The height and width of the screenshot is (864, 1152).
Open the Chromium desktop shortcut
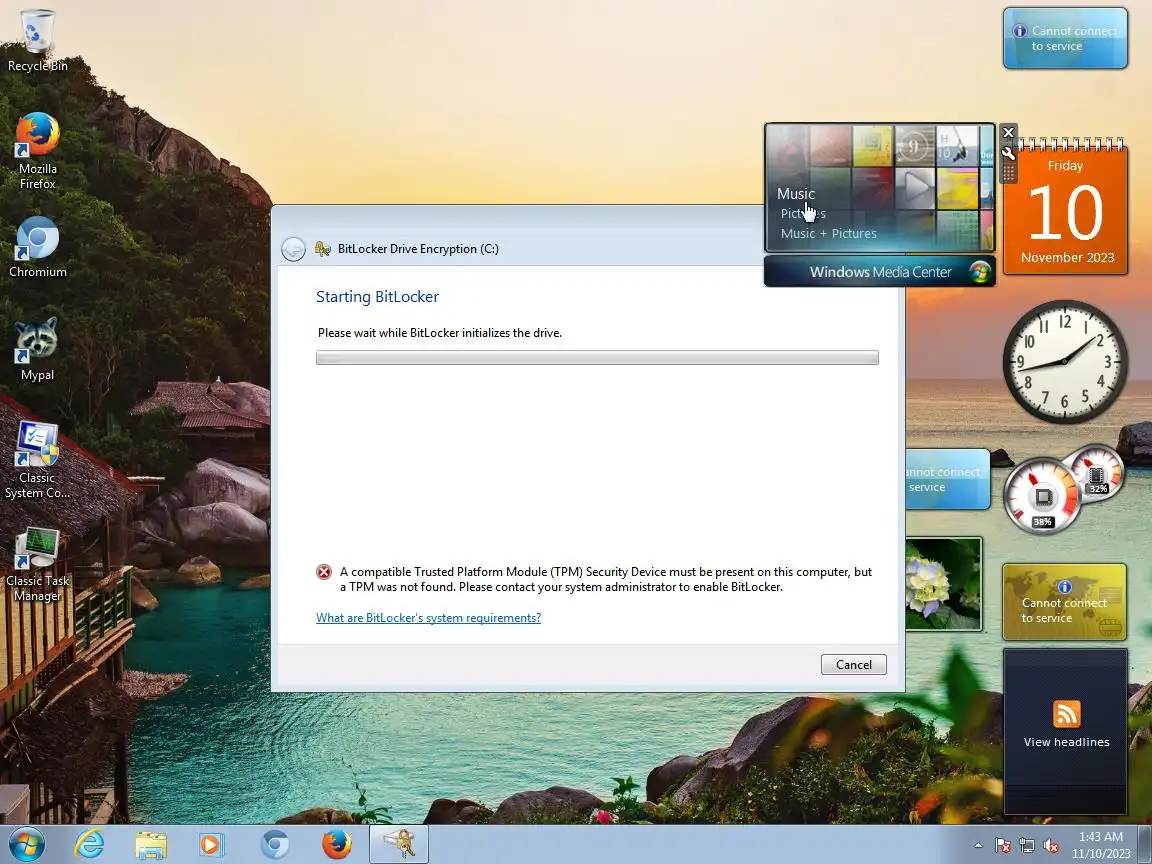37,248
